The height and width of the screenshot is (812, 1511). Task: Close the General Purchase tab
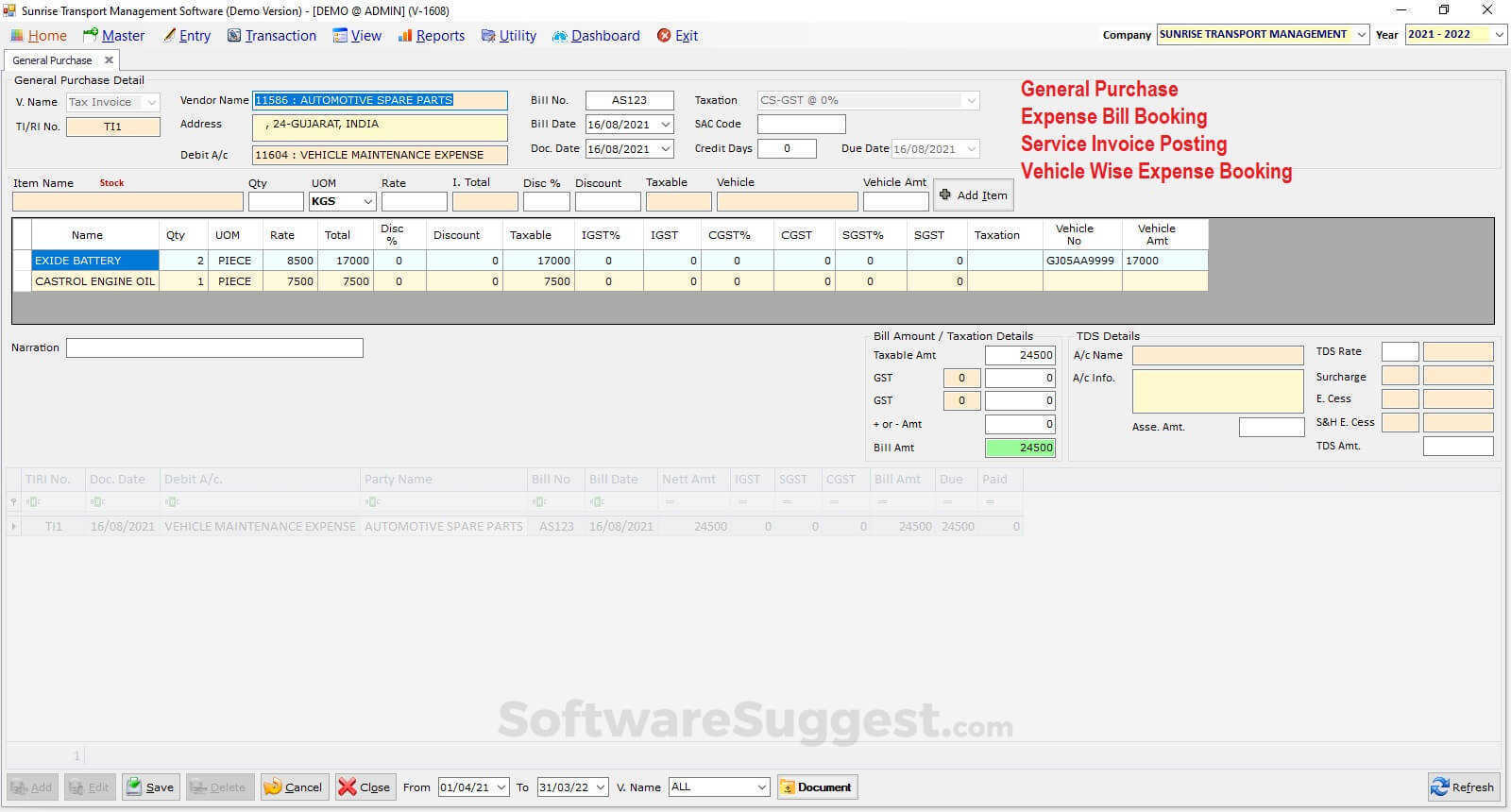(x=109, y=59)
